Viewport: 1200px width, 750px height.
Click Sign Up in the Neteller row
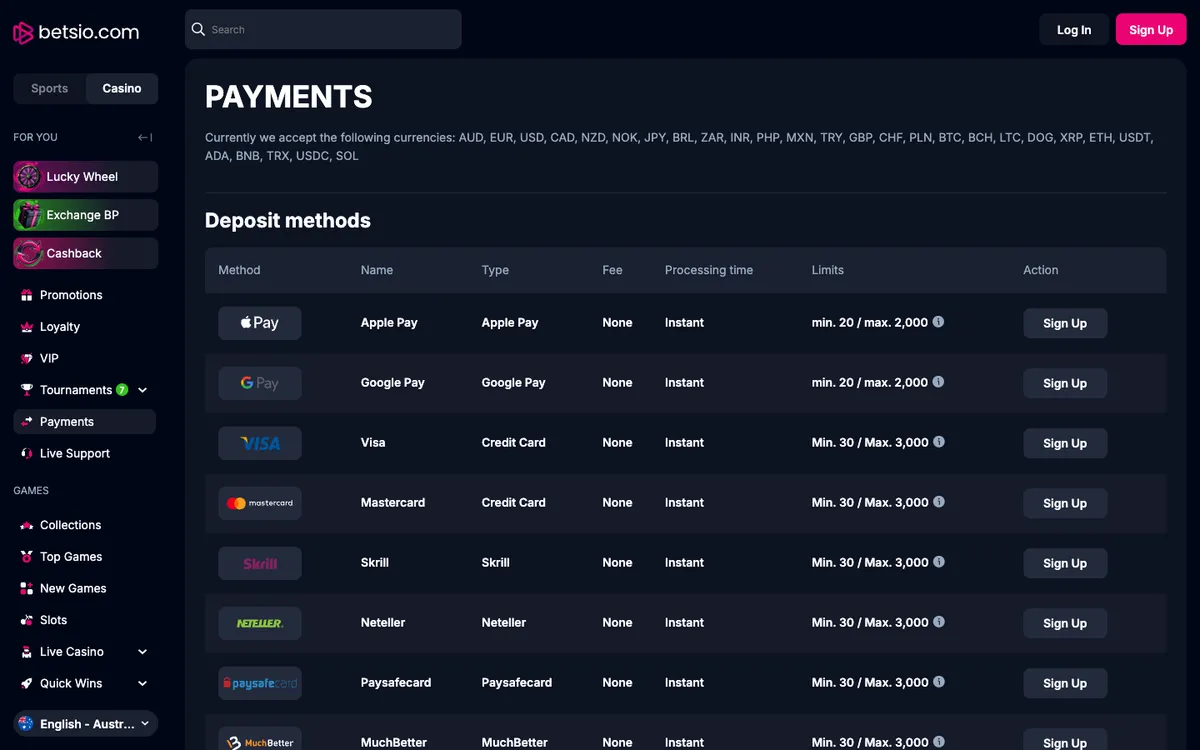pyautogui.click(x=1065, y=623)
